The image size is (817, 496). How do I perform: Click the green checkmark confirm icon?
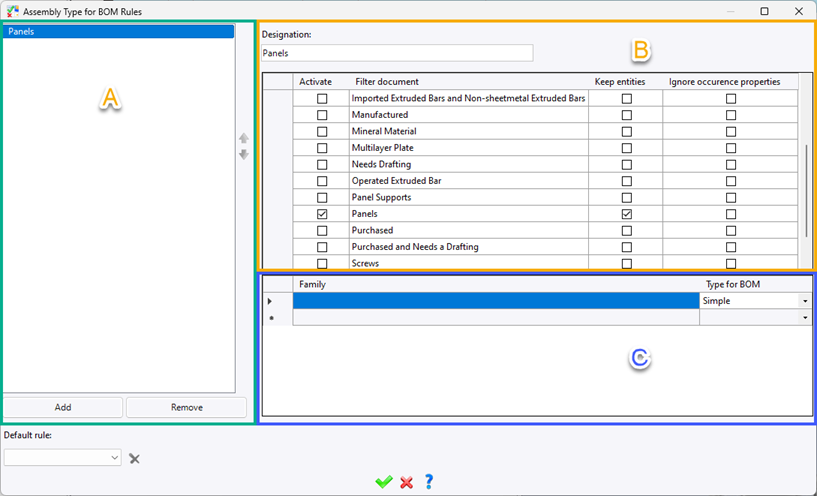383,482
